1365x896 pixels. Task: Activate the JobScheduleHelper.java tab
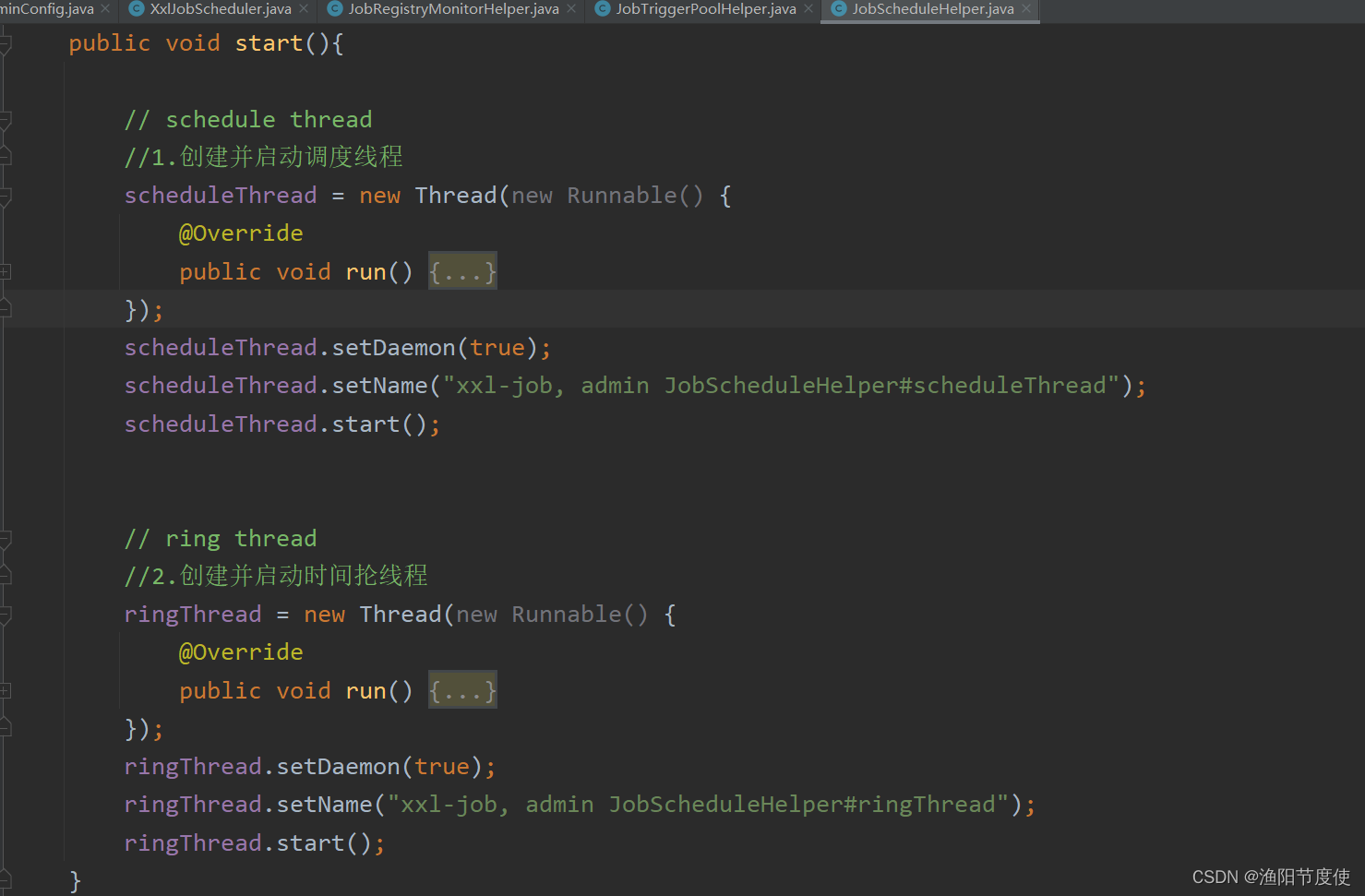click(x=932, y=9)
